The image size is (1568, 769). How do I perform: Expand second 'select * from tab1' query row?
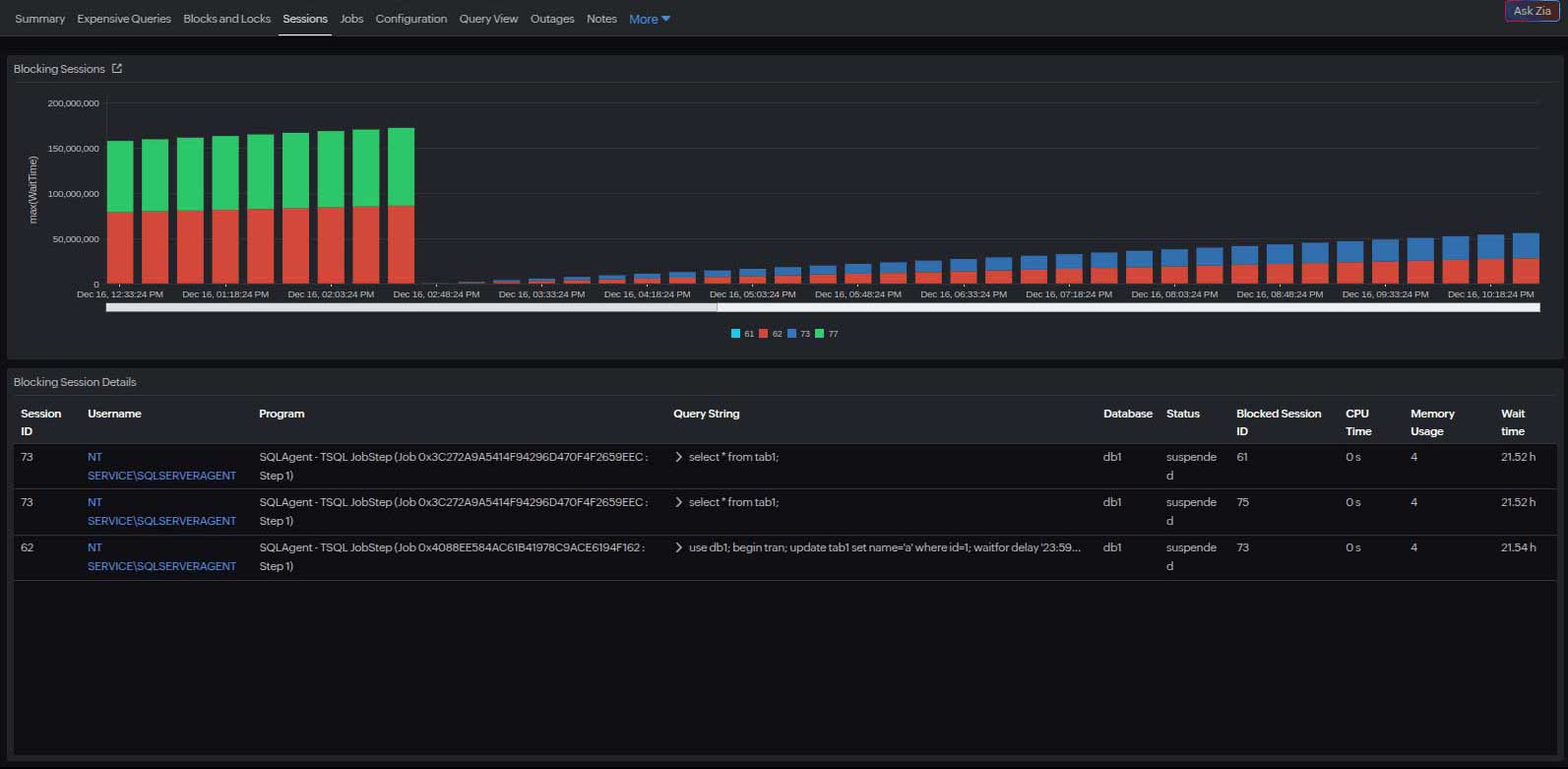tap(678, 502)
